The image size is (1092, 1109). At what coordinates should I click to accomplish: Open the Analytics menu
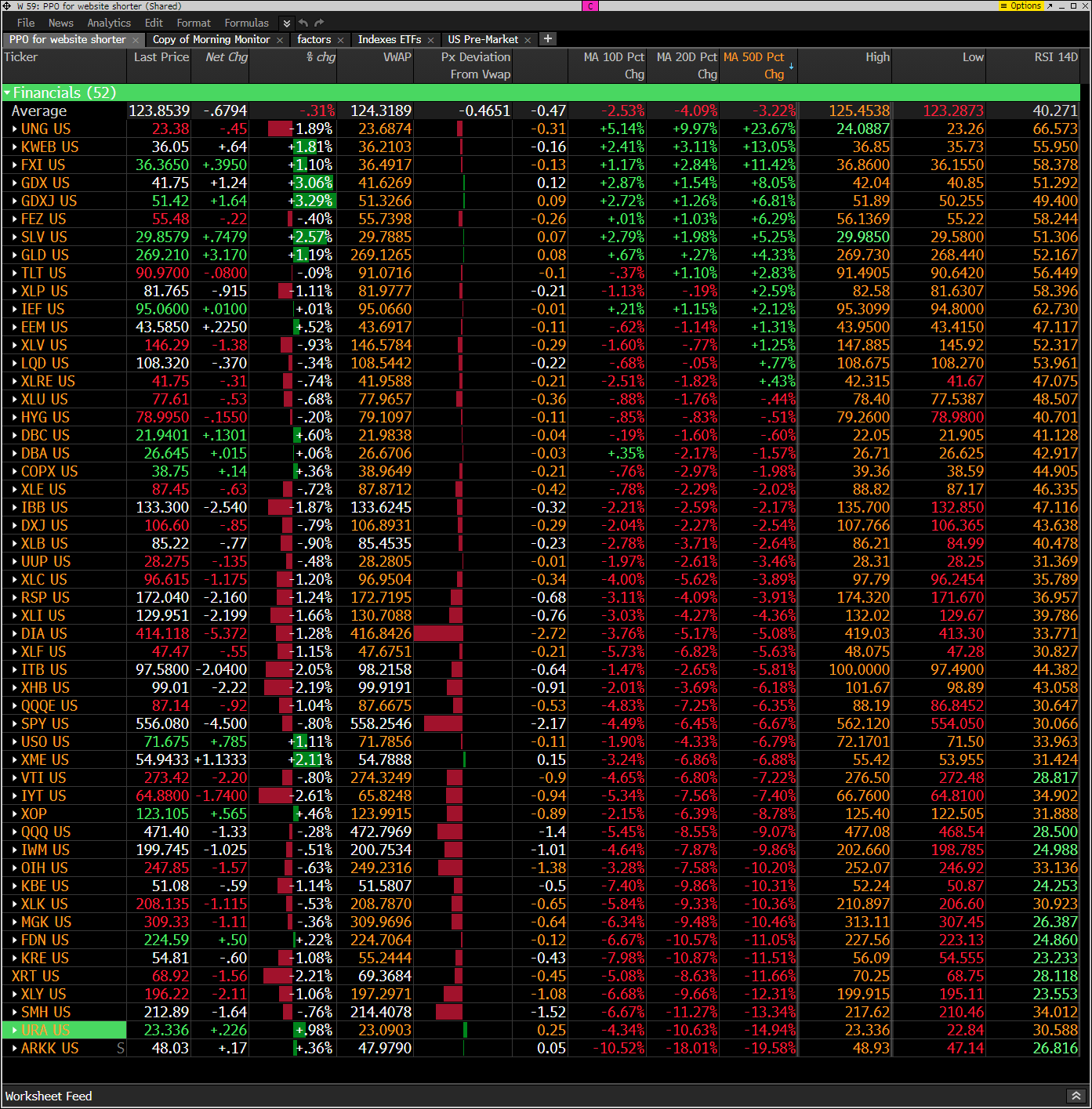coord(109,23)
